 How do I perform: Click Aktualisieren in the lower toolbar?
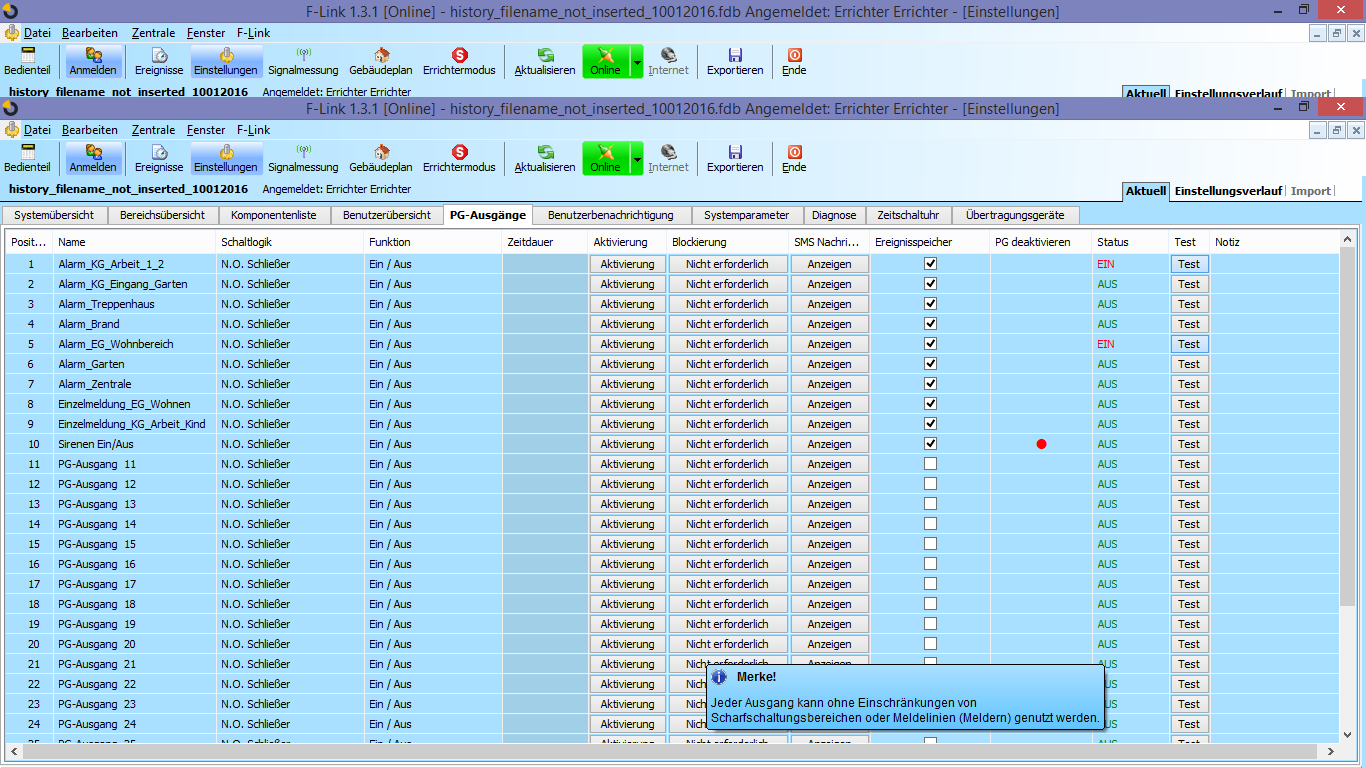click(545, 158)
